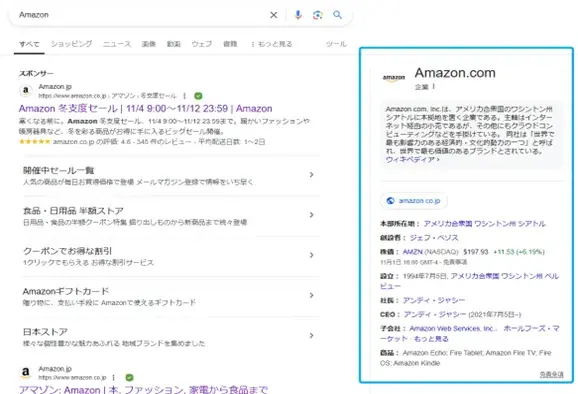The image size is (578, 394).
Task: Submit the search with the magnifier icon
Action: (x=337, y=15)
